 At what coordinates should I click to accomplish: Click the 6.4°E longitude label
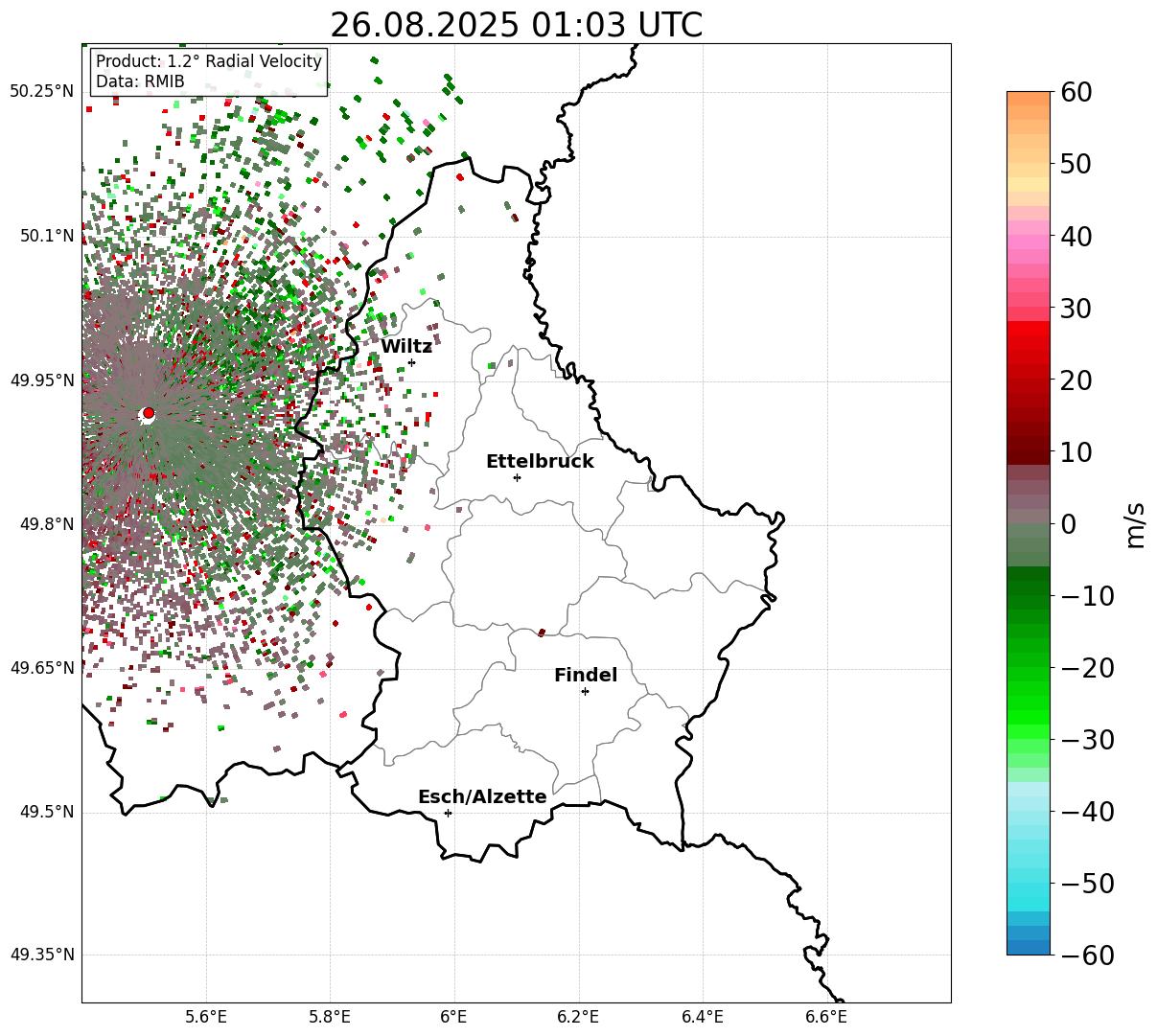[x=703, y=1017]
